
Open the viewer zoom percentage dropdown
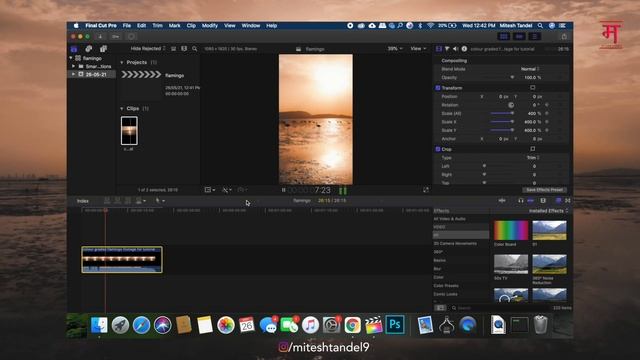click(395, 49)
